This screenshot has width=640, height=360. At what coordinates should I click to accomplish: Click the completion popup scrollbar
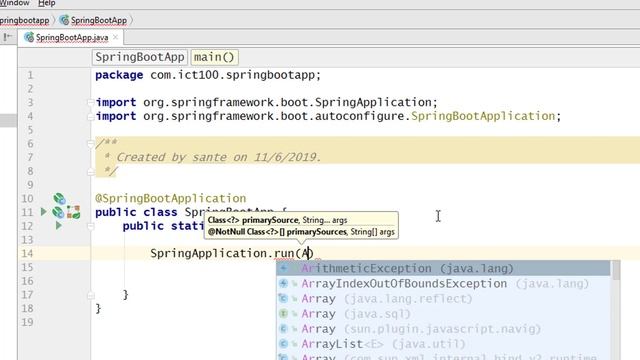pos(616,271)
